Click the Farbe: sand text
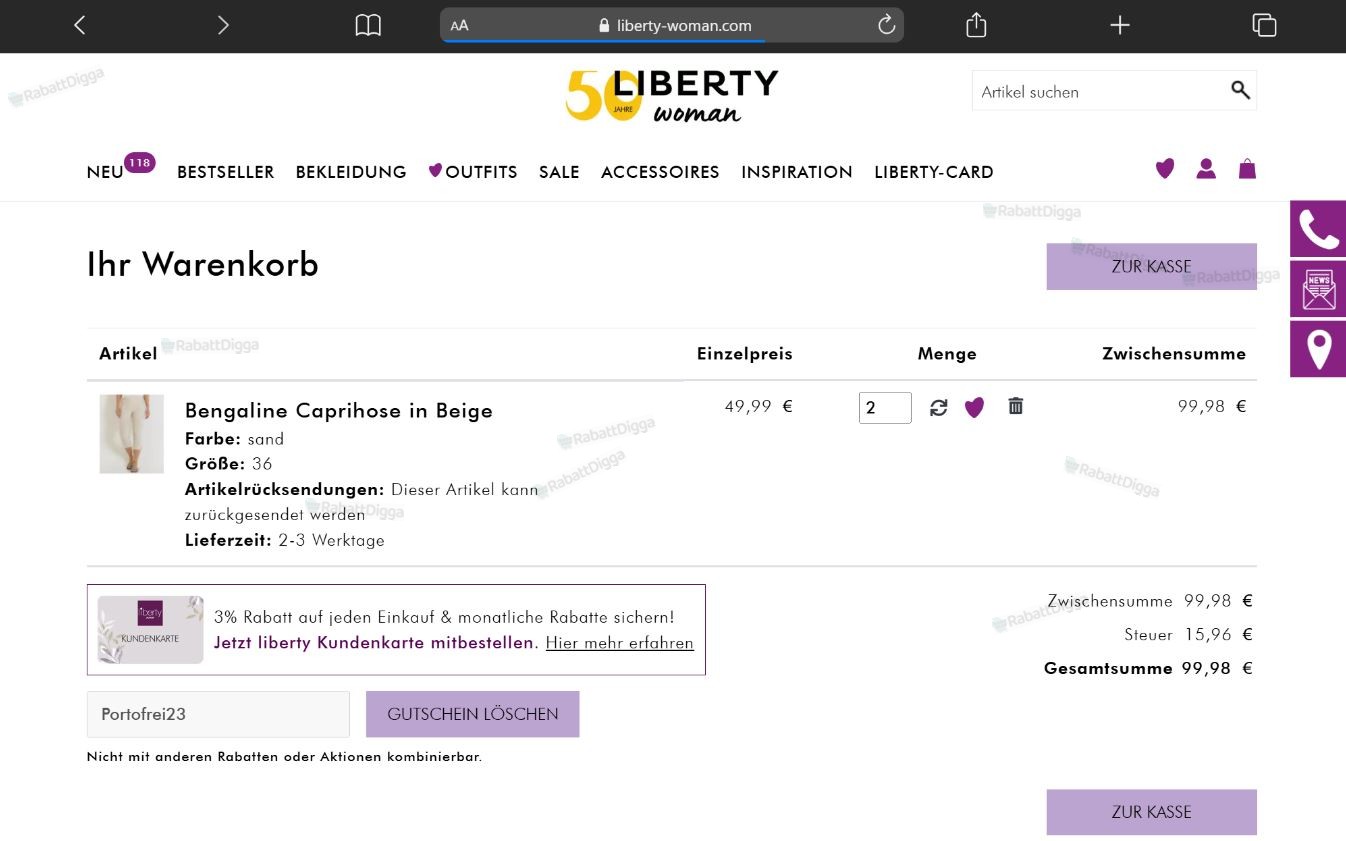Viewport: 1346px width, 841px height. tap(235, 439)
